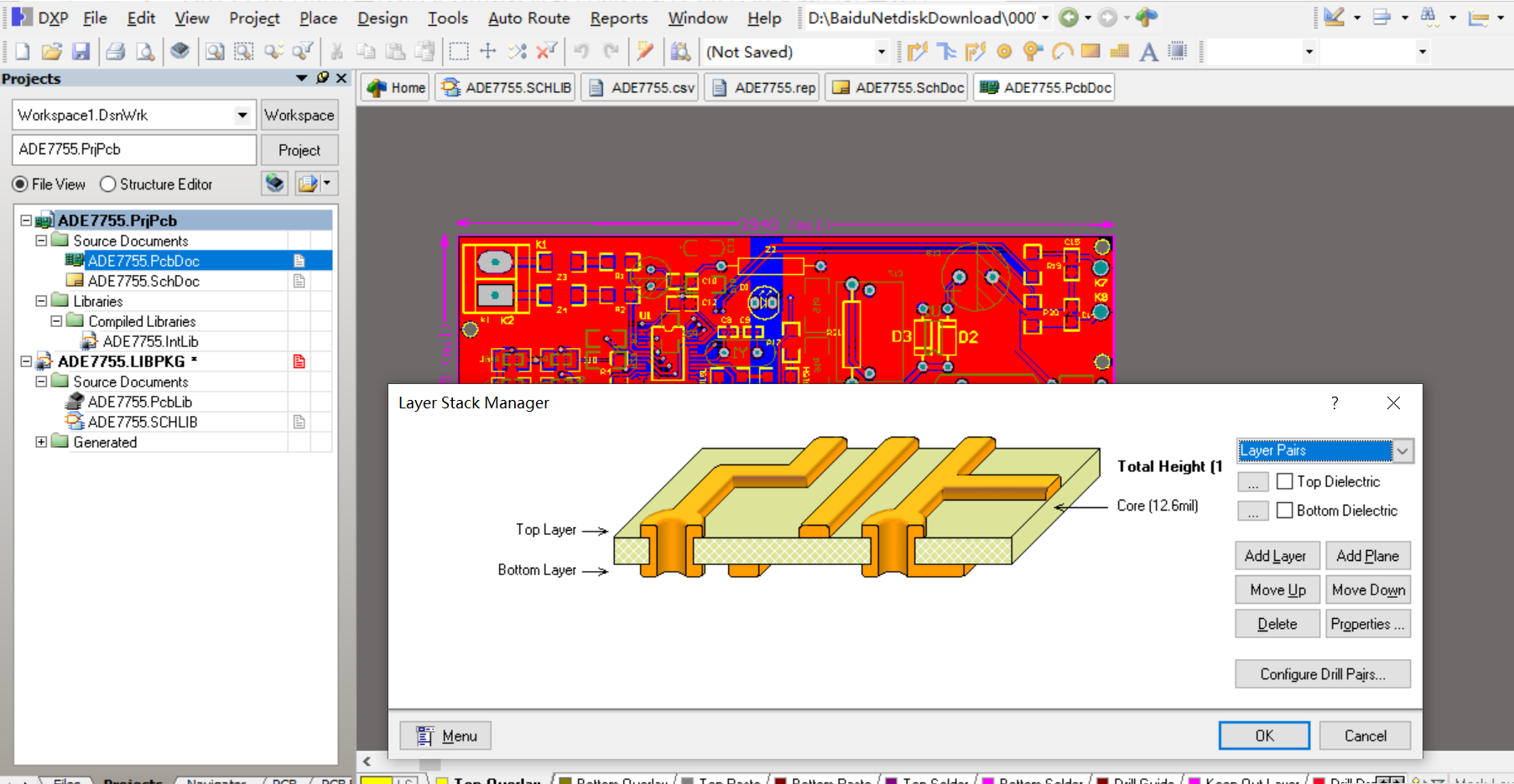The image size is (1514, 784).
Task: Click the Bottom Overlay layer color swatch
Action: click(x=565, y=781)
